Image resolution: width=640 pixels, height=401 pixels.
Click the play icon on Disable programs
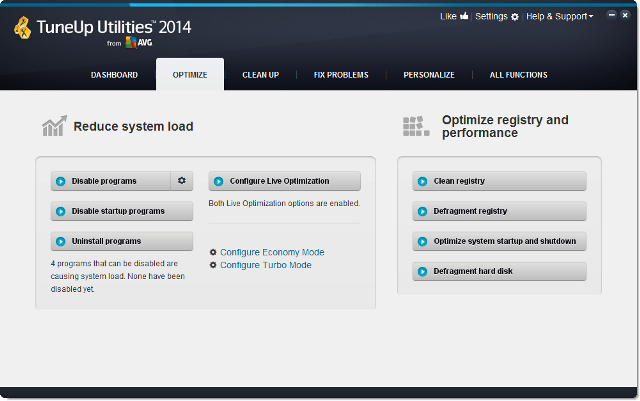tap(60, 181)
